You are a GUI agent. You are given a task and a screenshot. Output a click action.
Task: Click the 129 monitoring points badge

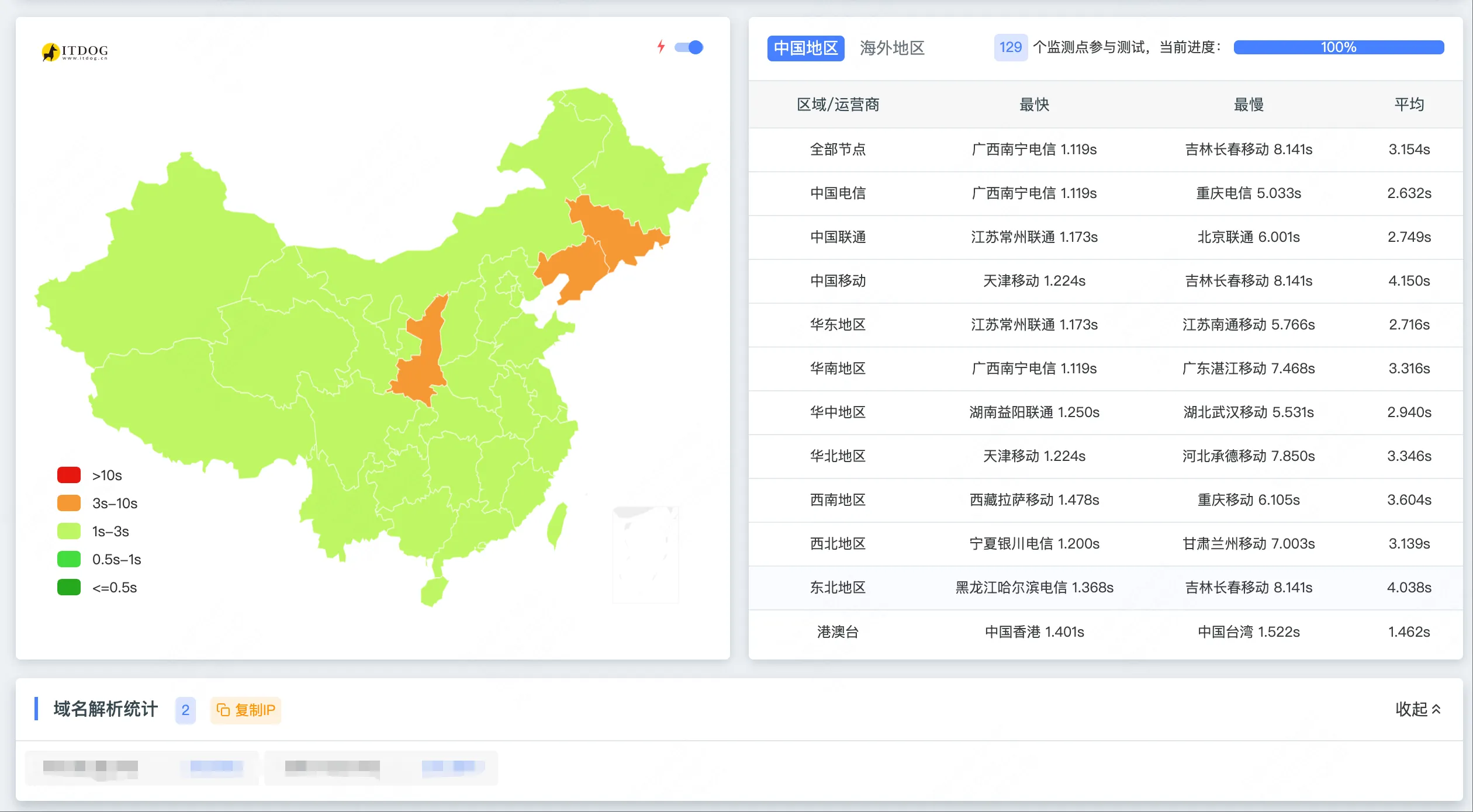click(x=1010, y=47)
